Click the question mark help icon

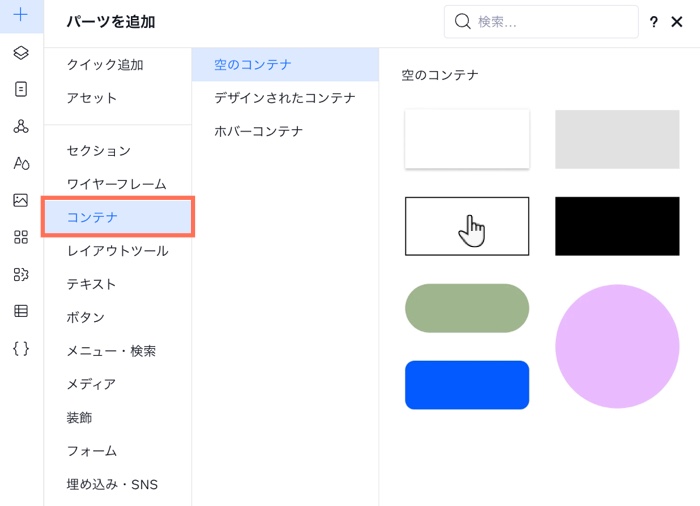pyautogui.click(x=654, y=22)
